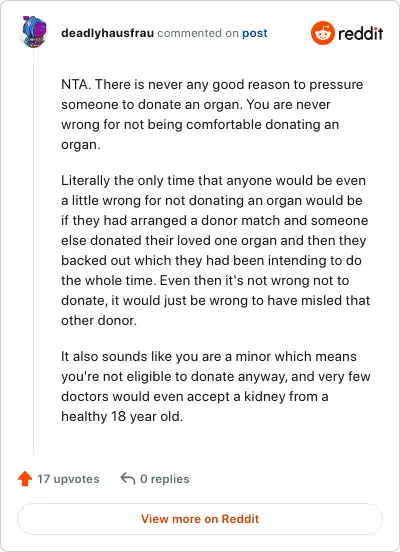Click the line "someone to donate an organ"

(x=196, y=105)
